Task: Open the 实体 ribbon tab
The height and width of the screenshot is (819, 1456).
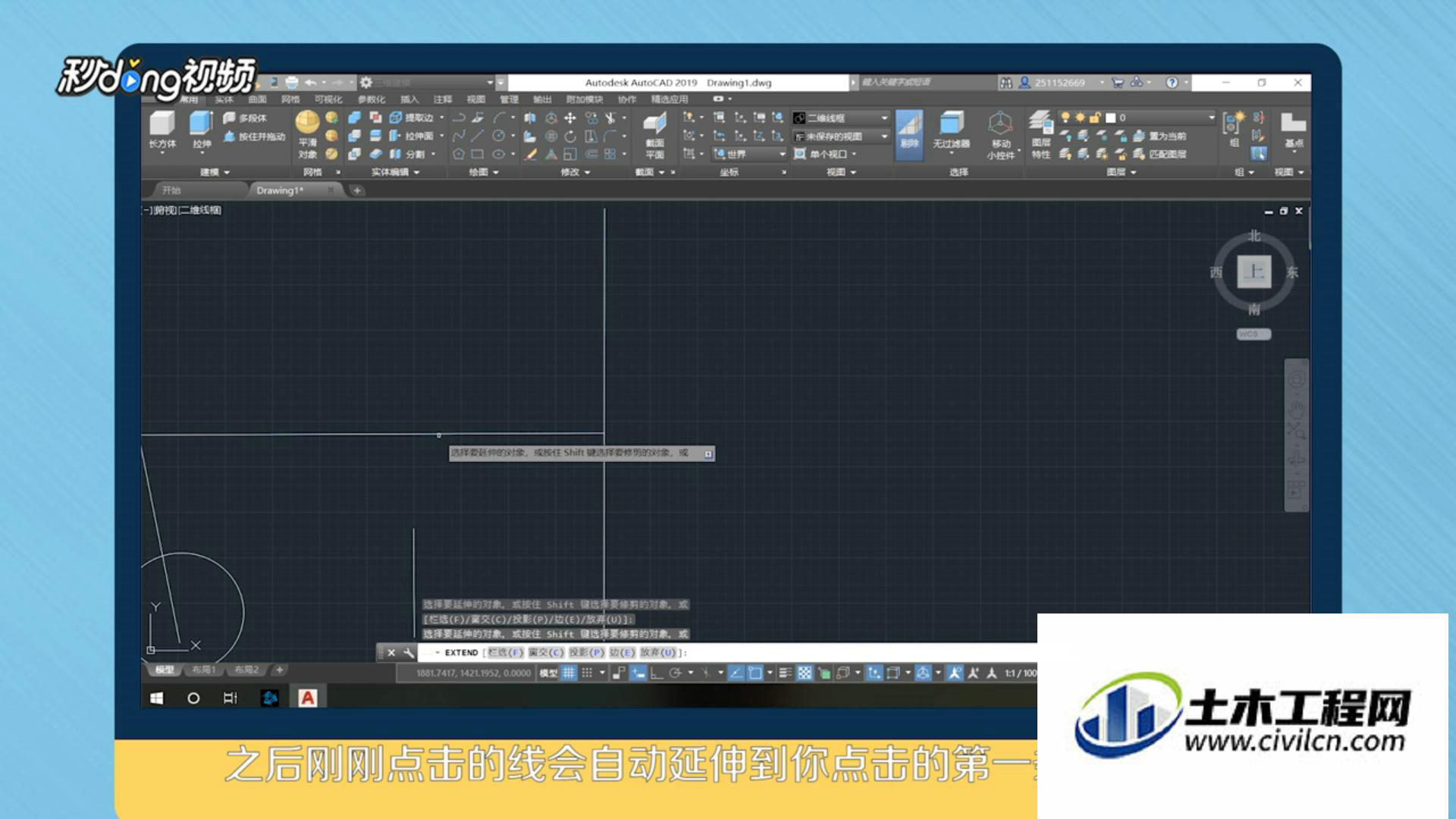Action: click(224, 99)
